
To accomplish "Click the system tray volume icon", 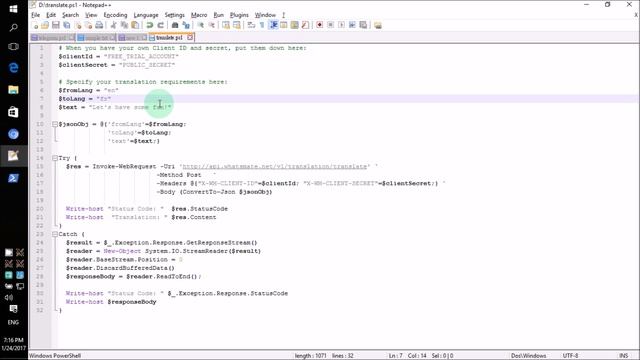I will point(9,298).
